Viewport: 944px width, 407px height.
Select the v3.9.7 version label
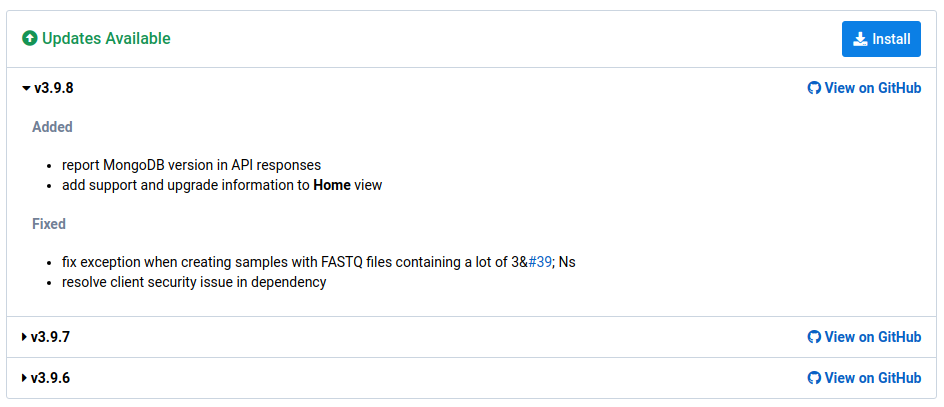click(x=51, y=337)
